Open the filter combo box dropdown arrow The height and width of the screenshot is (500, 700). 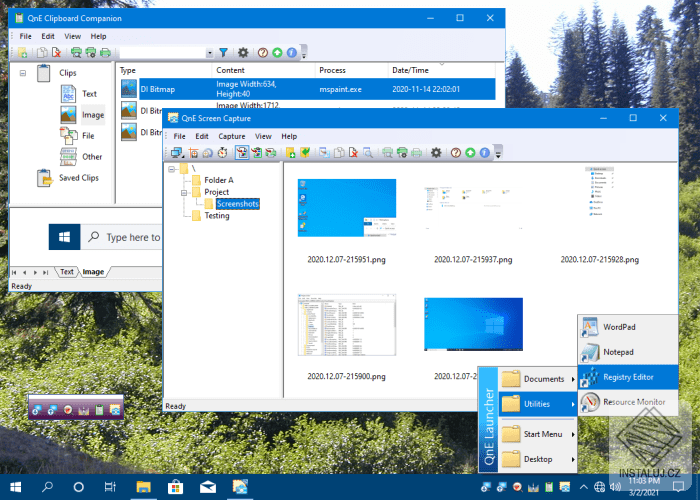click(210, 52)
